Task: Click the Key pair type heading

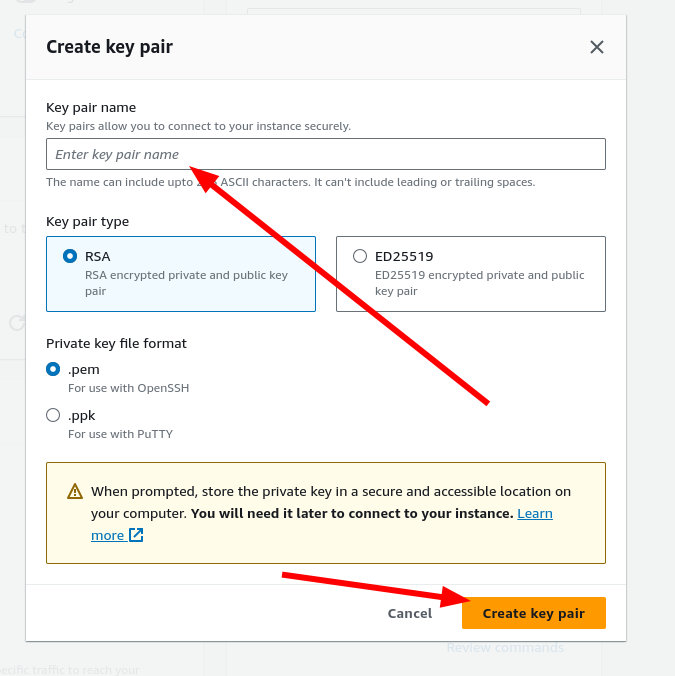Action: point(87,221)
